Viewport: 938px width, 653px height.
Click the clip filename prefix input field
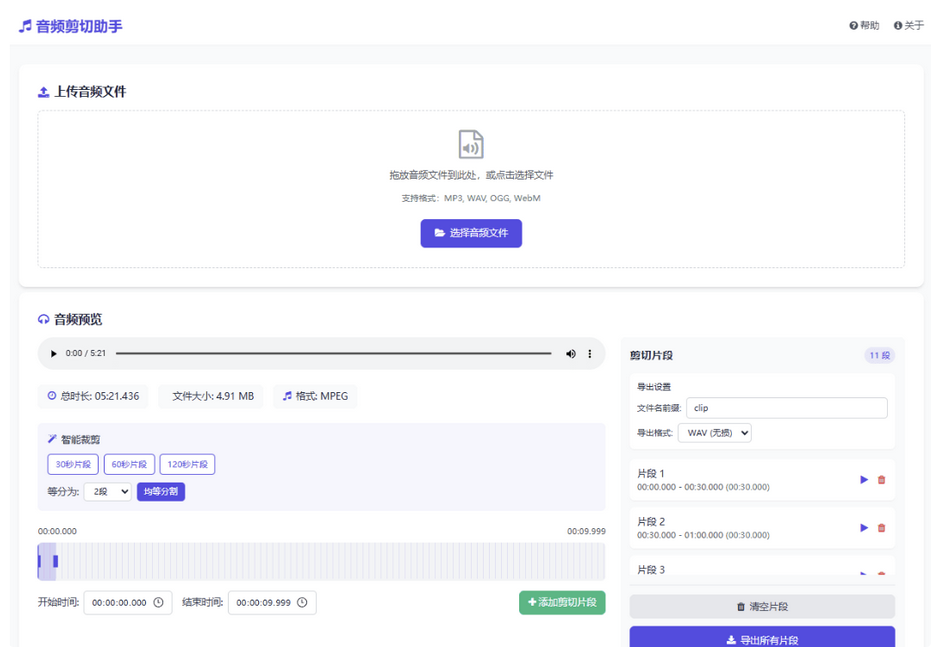pyautogui.click(x=787, y=407)
